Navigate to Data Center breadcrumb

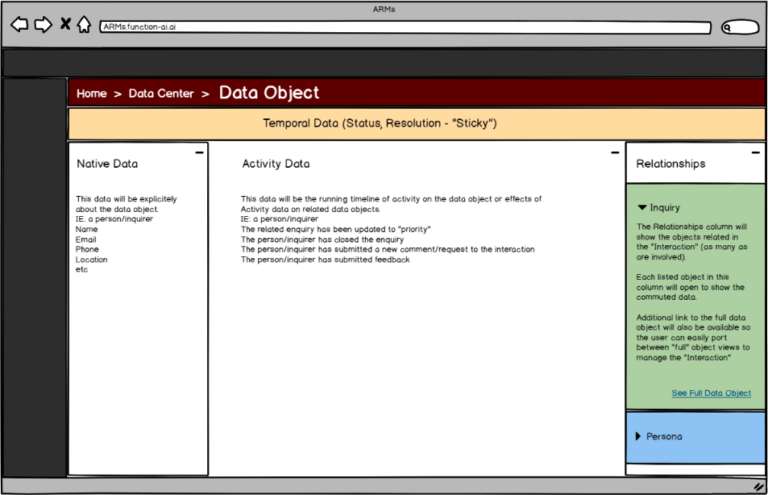[x=161, y=94]
